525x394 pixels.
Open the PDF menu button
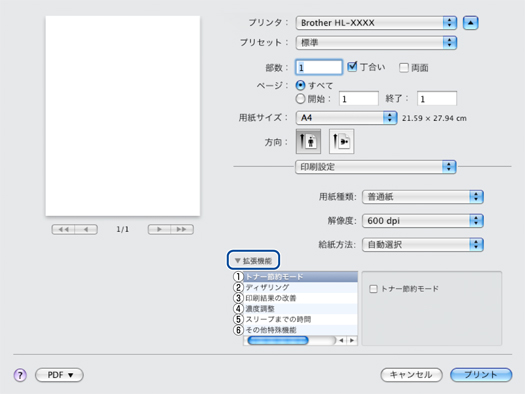[x=60, y=375]
